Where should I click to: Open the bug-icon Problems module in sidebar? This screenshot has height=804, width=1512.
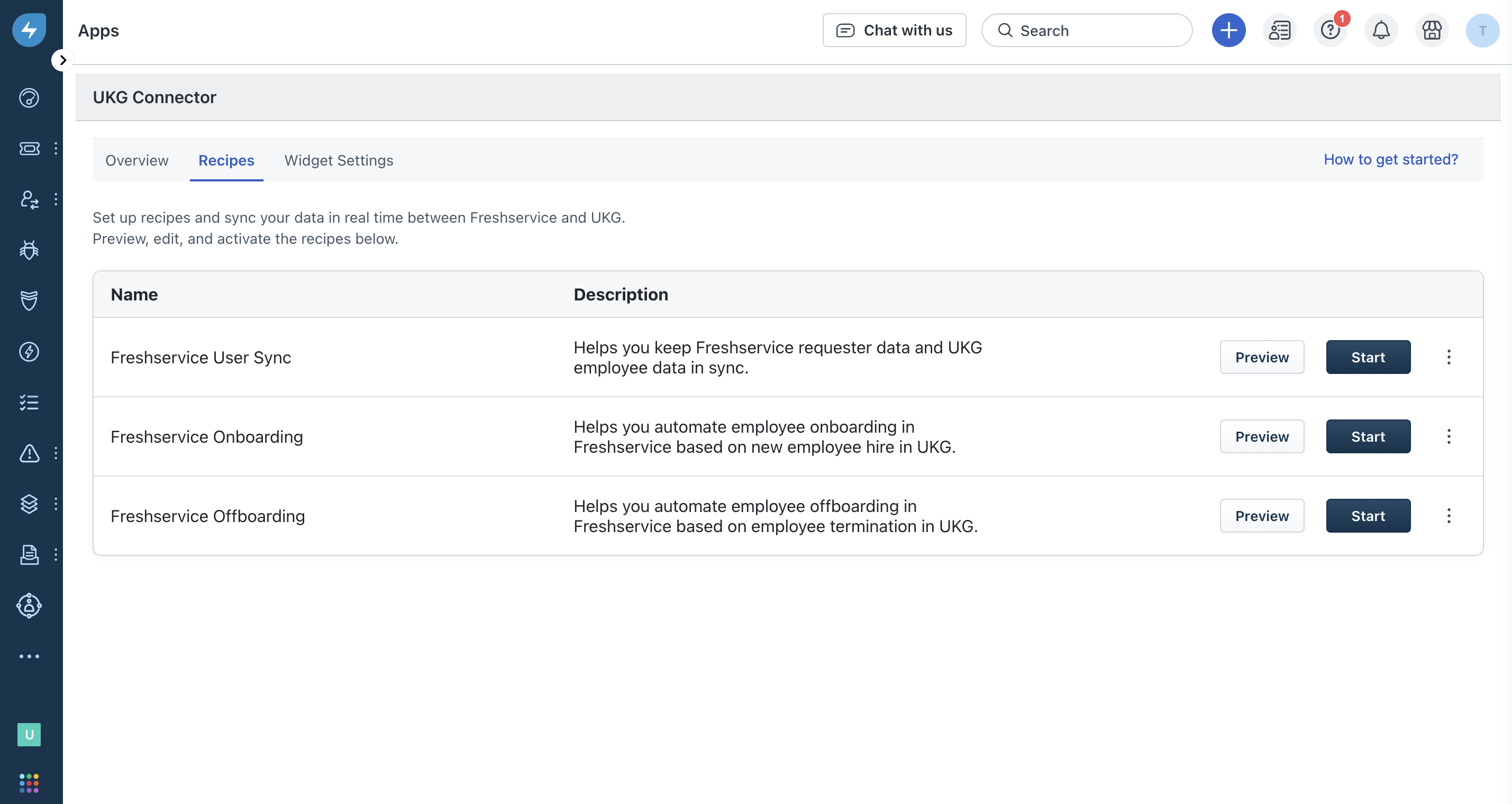click(x=29, y=250)
